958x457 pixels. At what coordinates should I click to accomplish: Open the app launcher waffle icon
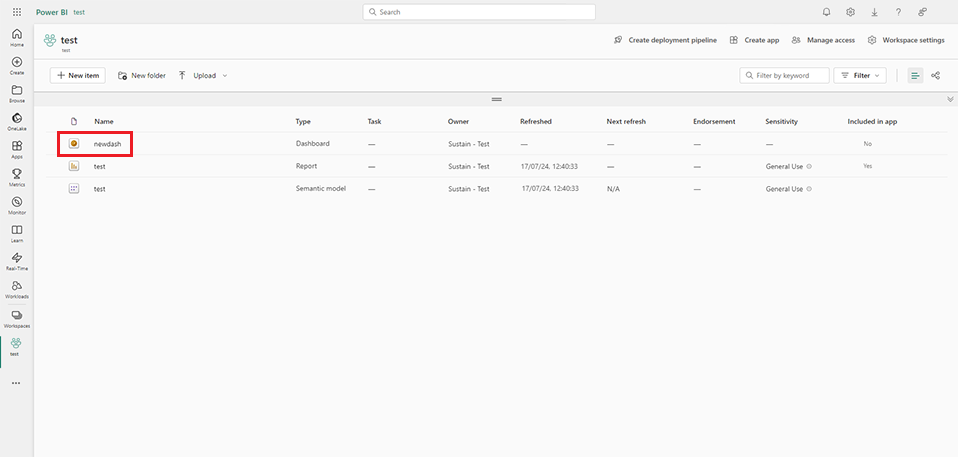click(x=16, y=12)
